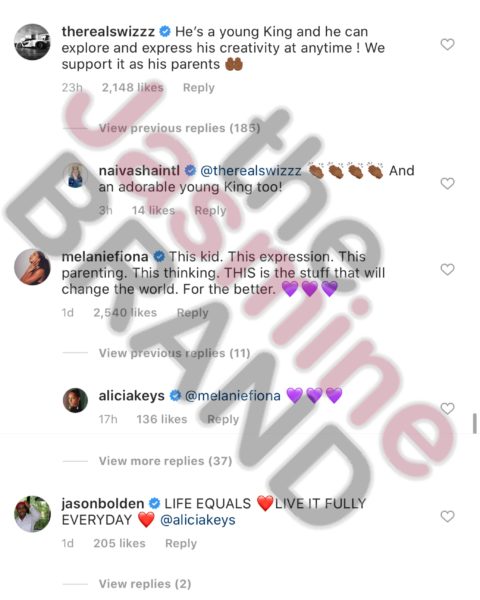Viewport: 480px width, 600px height.
Task: Open naivashaintl avatar
Action: [75, 176]
